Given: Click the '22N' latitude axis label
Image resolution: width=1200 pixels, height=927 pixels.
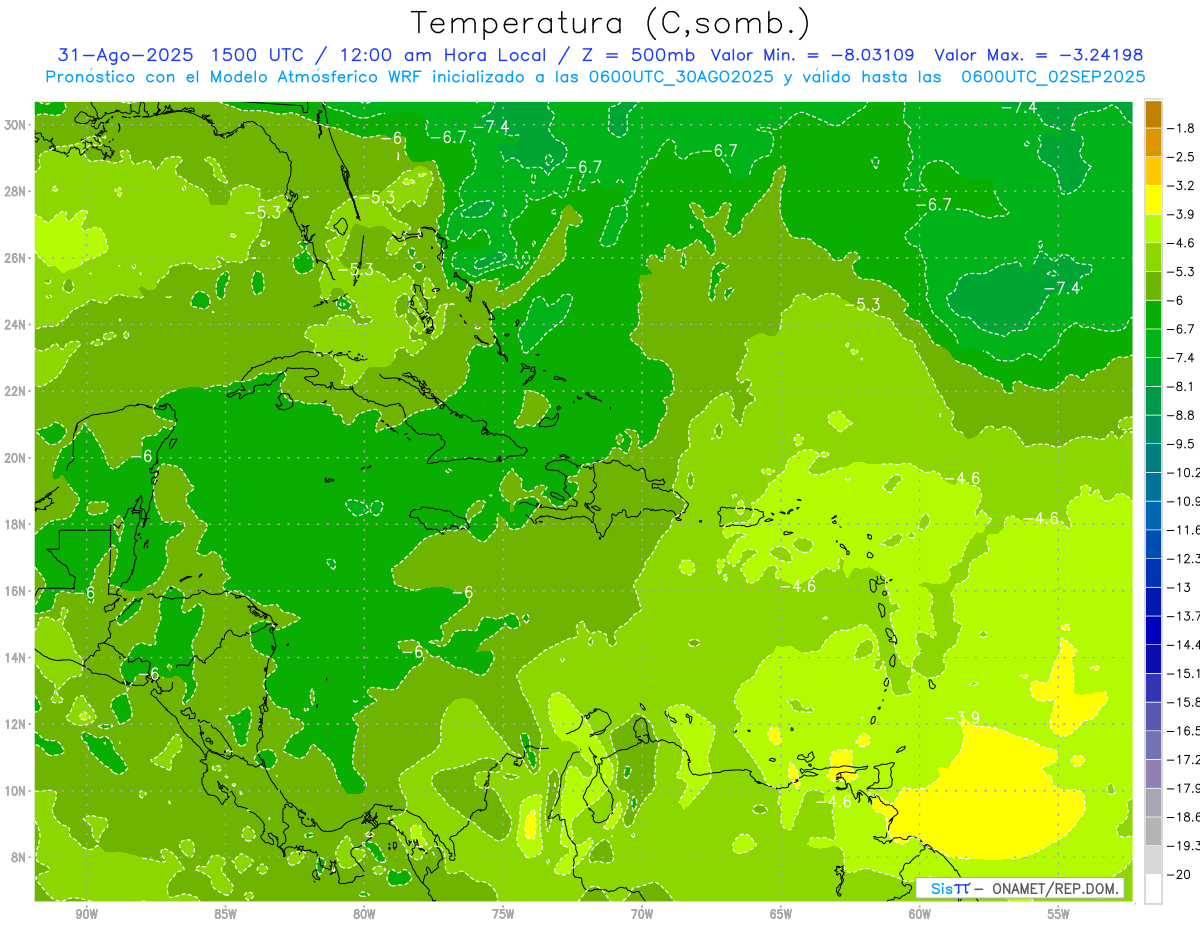Looking at the screenshot, I should (15, 390).
